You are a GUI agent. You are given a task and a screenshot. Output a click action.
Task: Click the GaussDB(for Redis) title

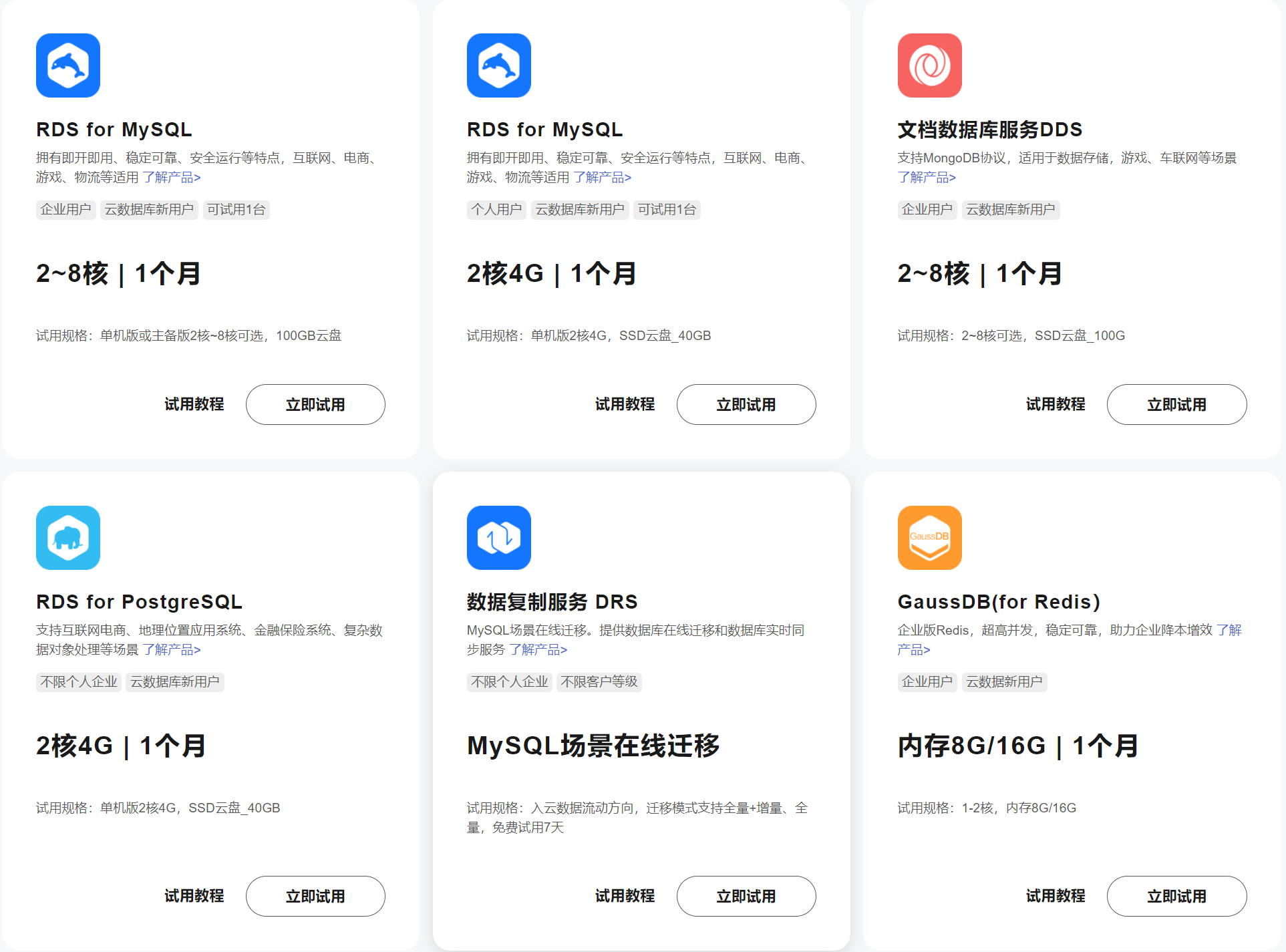pyautogui.click(x=999, y=602)
